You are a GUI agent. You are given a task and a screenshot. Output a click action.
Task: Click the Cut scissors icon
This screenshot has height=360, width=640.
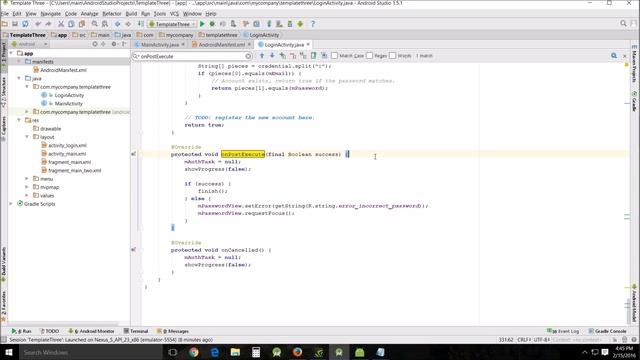point(61,24)
